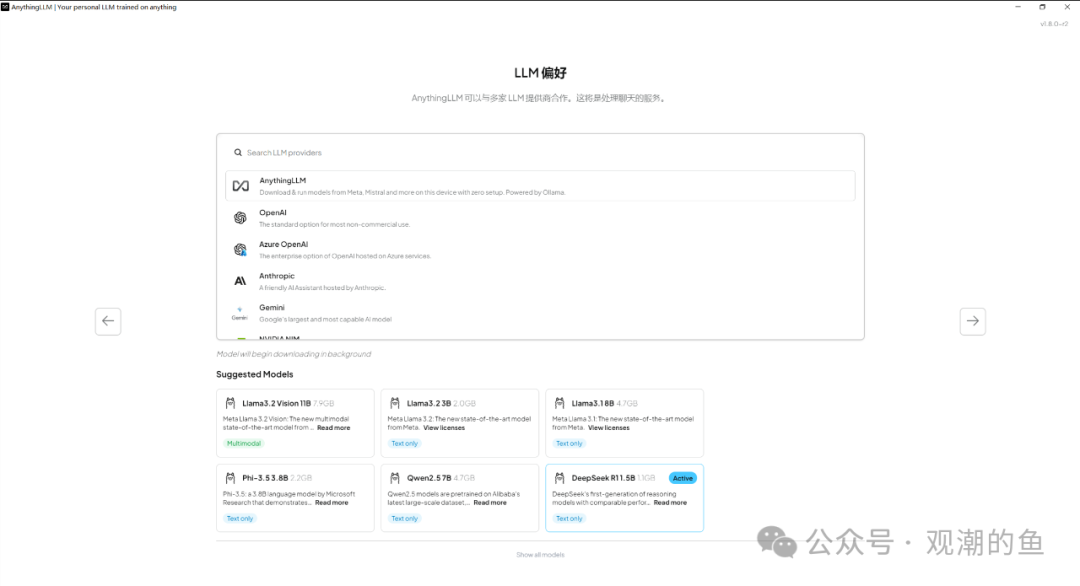This screenshot has height=586, width=1080.
Task: Select the OpenAI provider row
Action: [x=540, y=218]
